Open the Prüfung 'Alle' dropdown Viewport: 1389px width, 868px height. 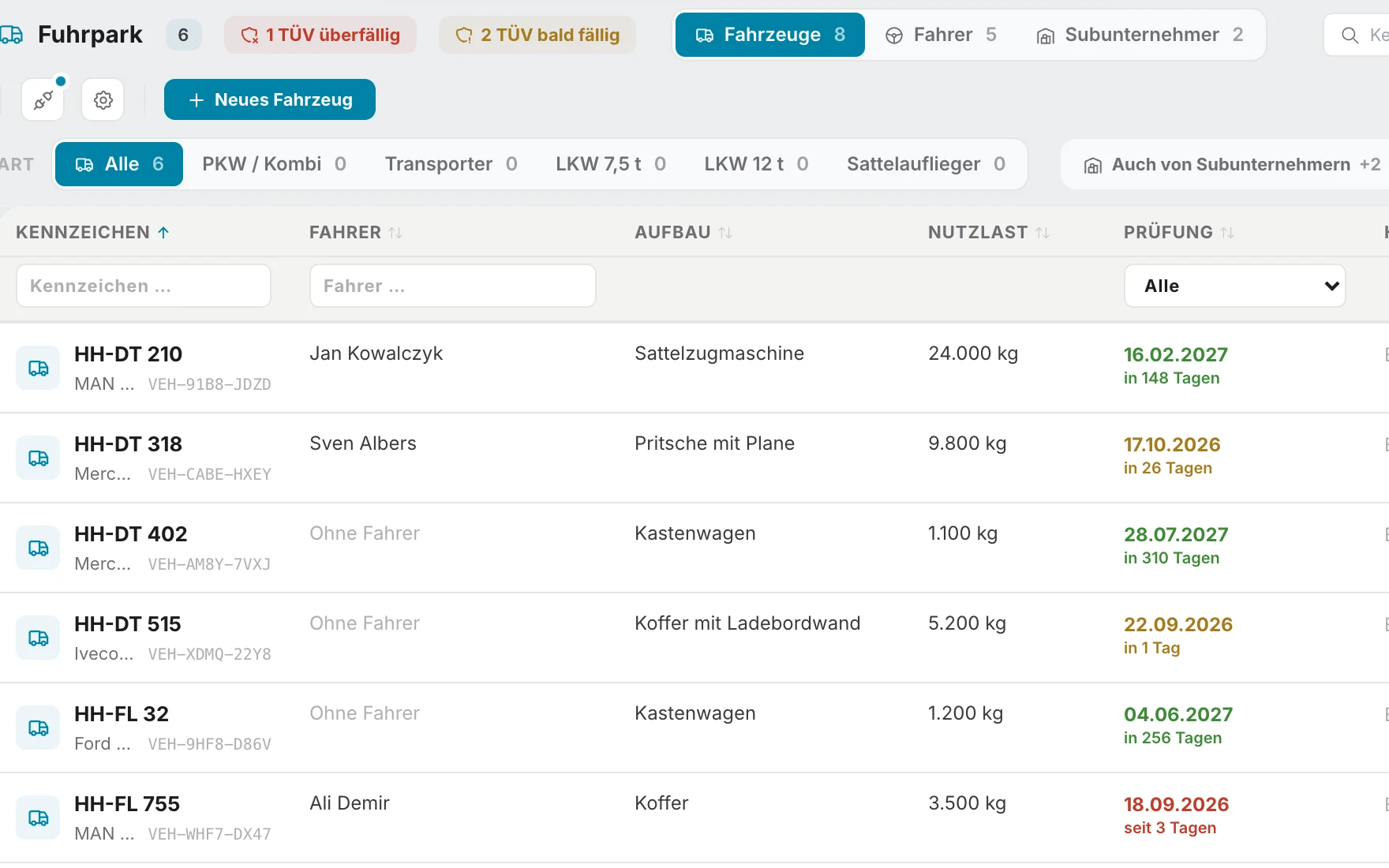point(1235,286)
